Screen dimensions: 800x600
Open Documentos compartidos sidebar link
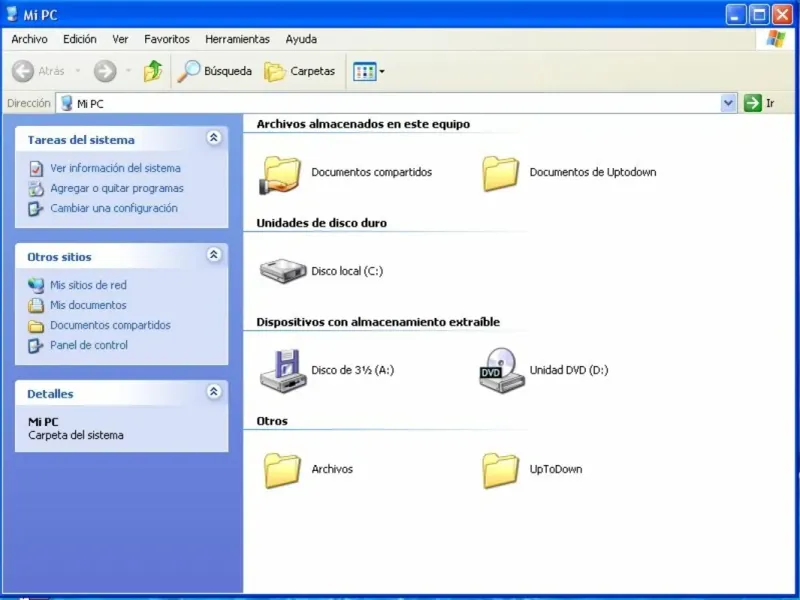[110, 325]
